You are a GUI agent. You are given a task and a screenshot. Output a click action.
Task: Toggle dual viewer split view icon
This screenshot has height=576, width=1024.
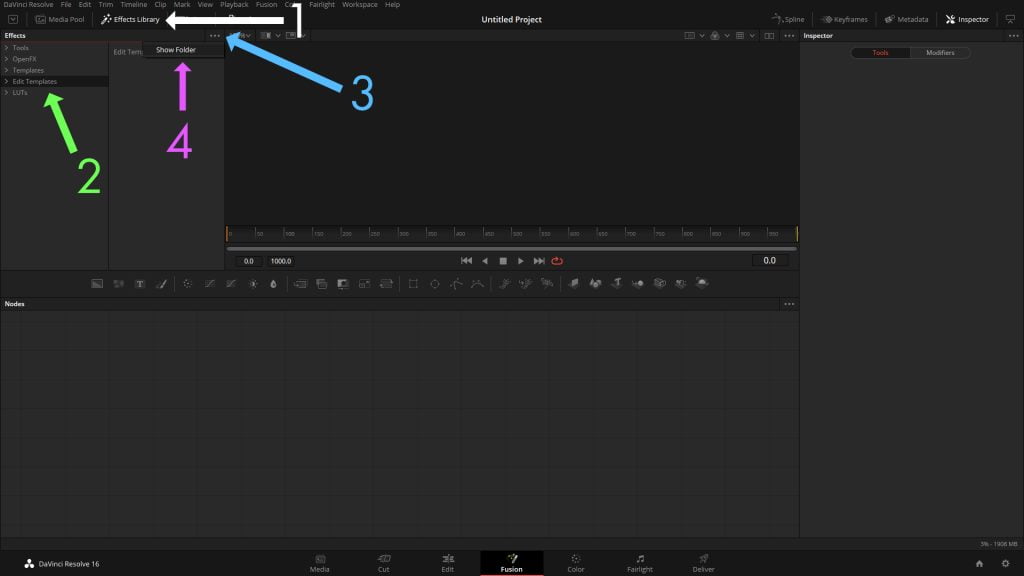769,36
